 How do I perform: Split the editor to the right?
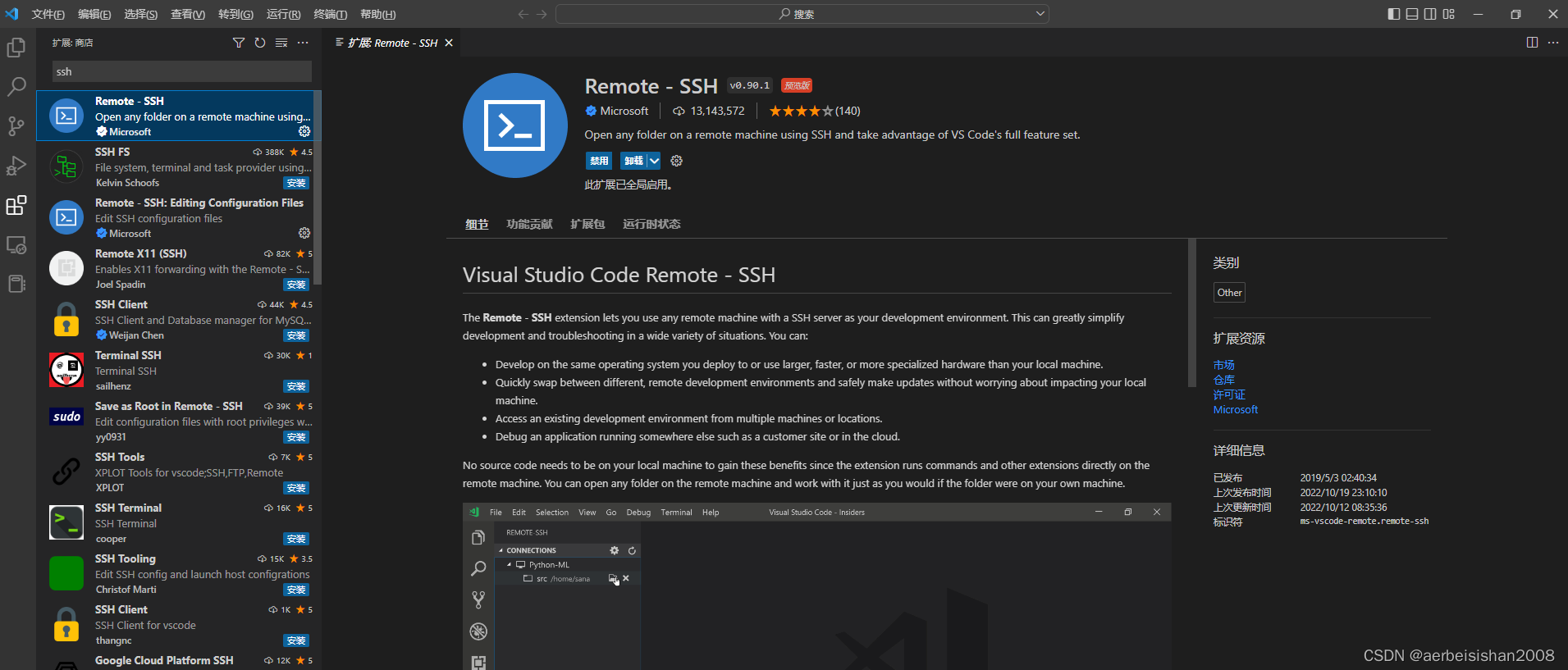point(1532,43)
